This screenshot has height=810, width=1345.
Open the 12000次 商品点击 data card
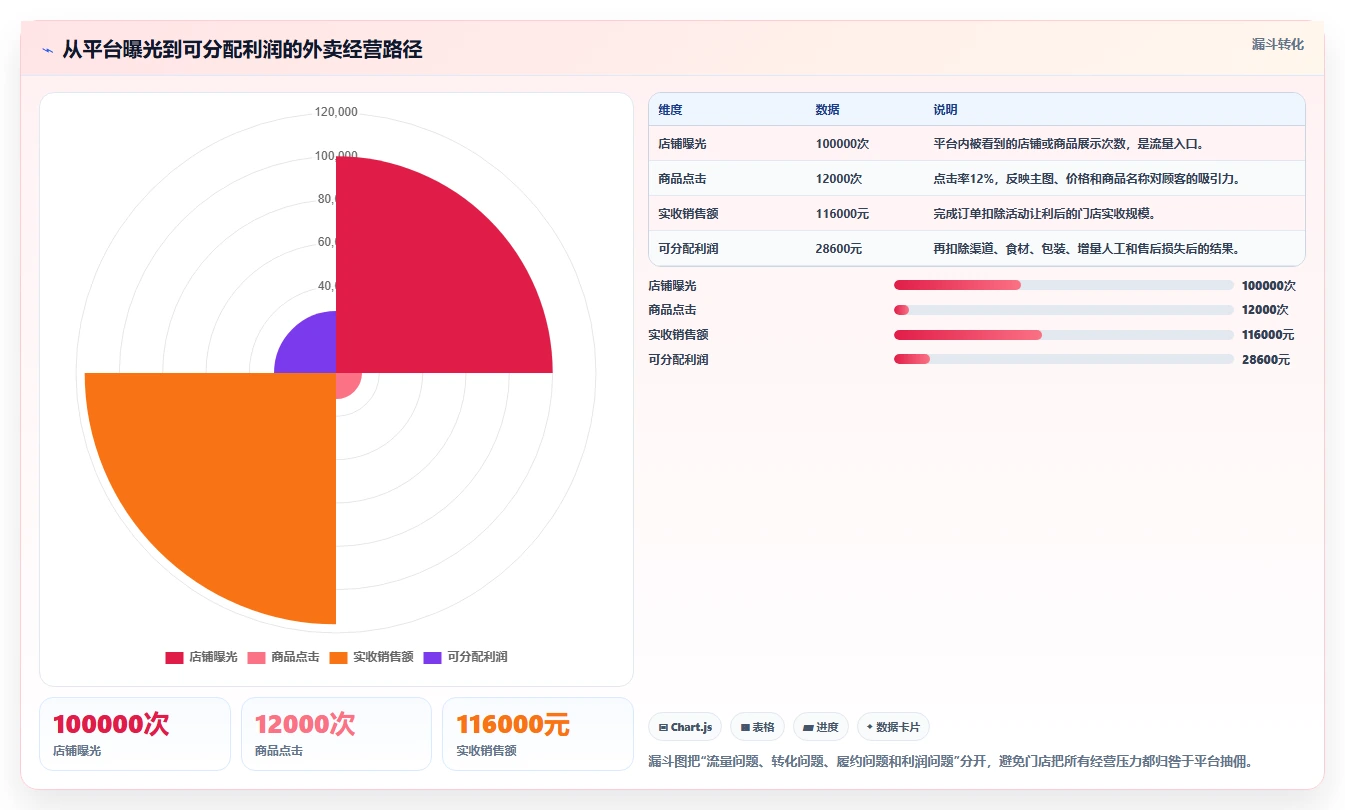(336, 734)
